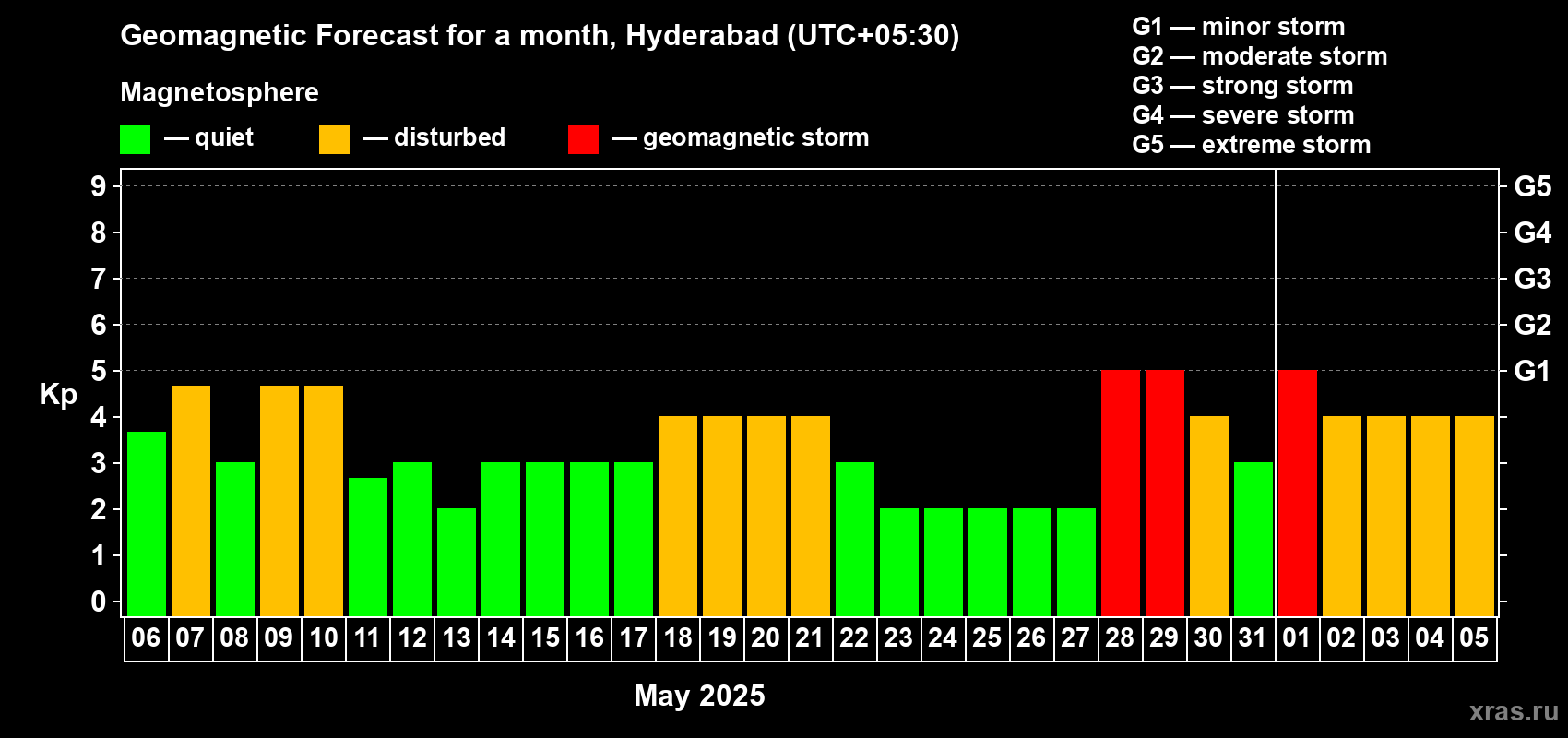Select the orange bar for May 07
This screenshot has height=738, width=1568.
tap(191, 500)
